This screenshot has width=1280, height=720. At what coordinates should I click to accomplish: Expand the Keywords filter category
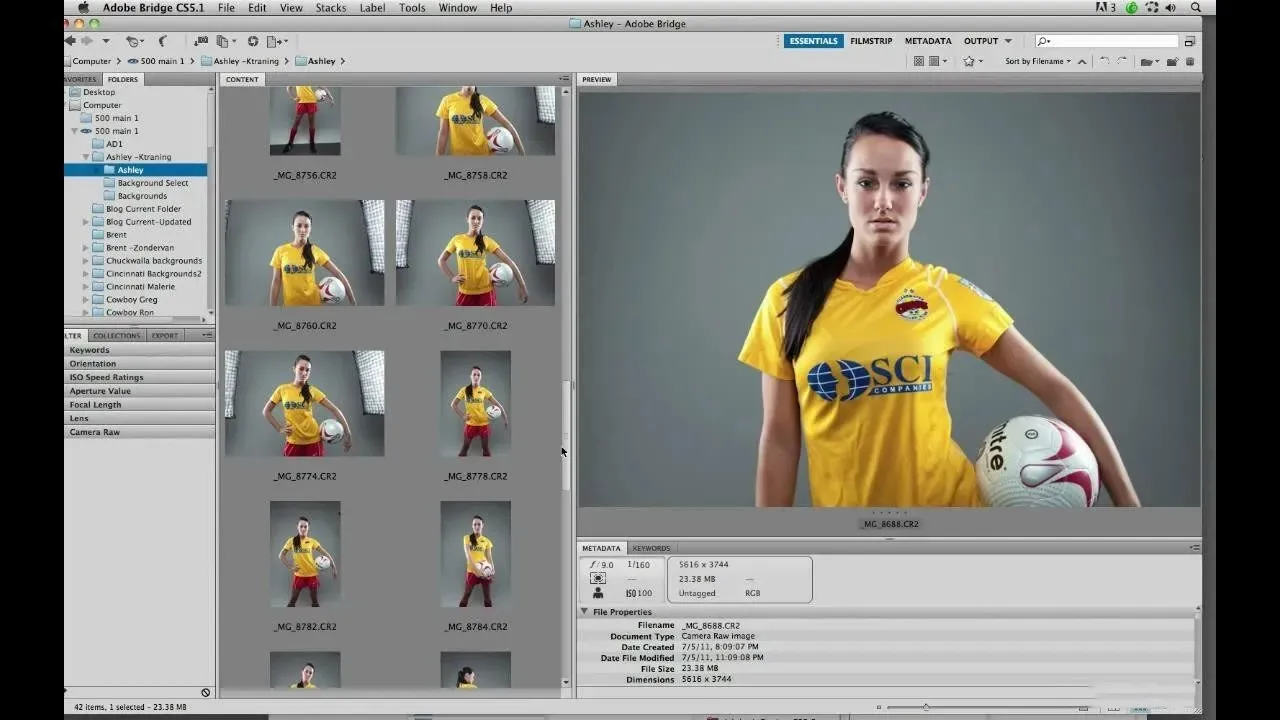[139, 350]
